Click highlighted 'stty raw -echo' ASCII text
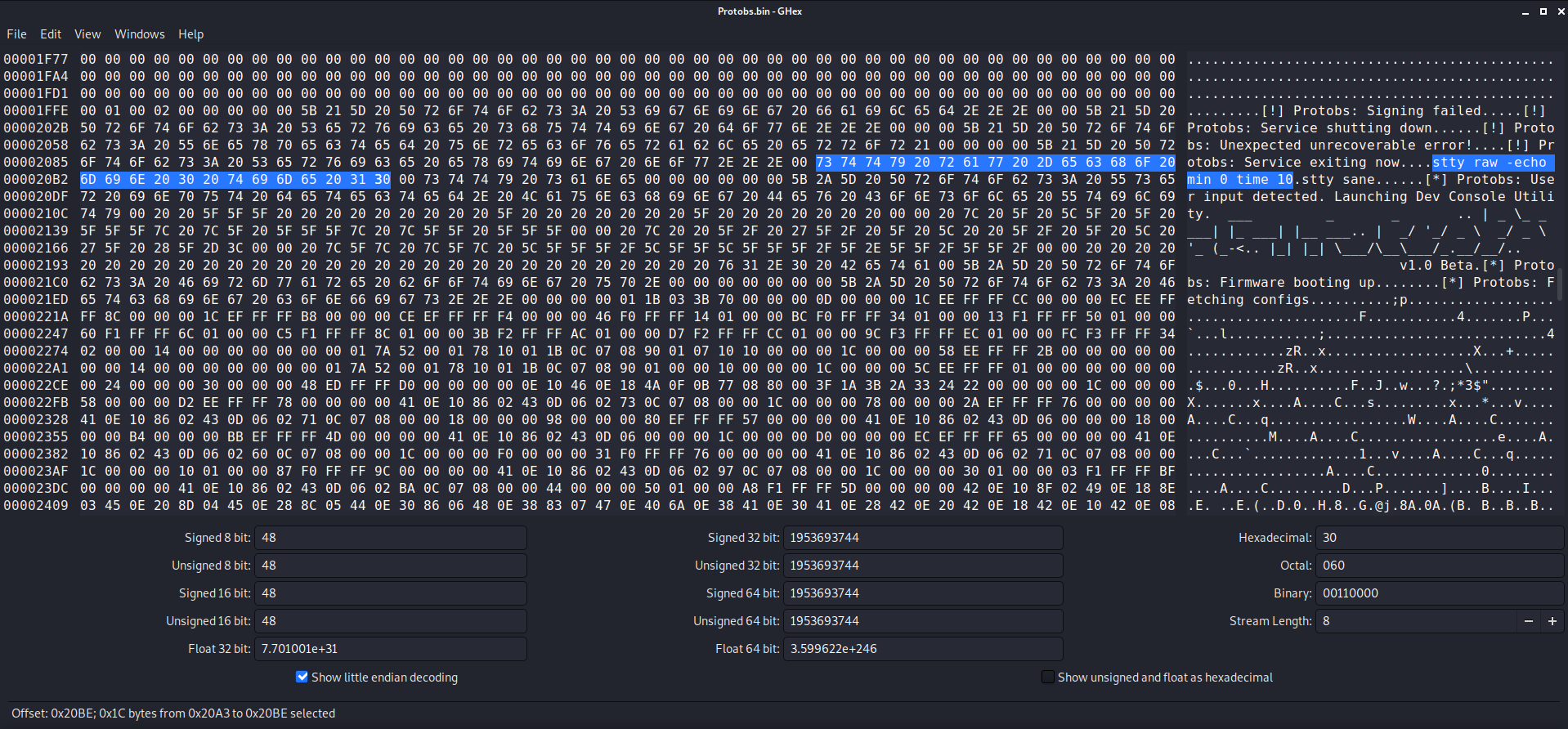The image size is (1568, 729). [x=1489, y=163]
